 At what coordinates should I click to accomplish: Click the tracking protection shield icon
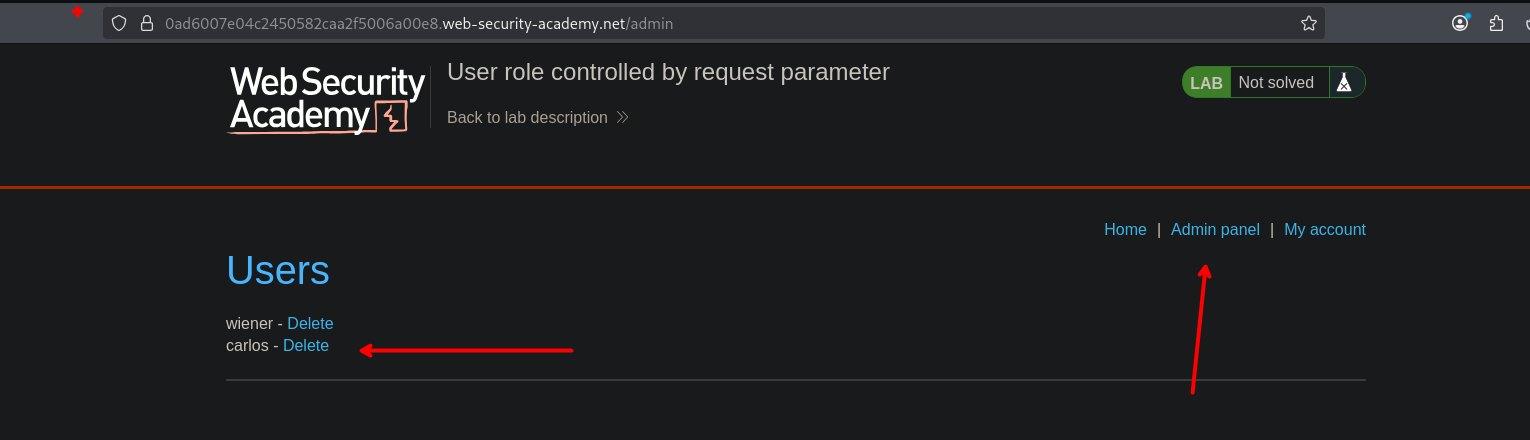click(119, 23)
